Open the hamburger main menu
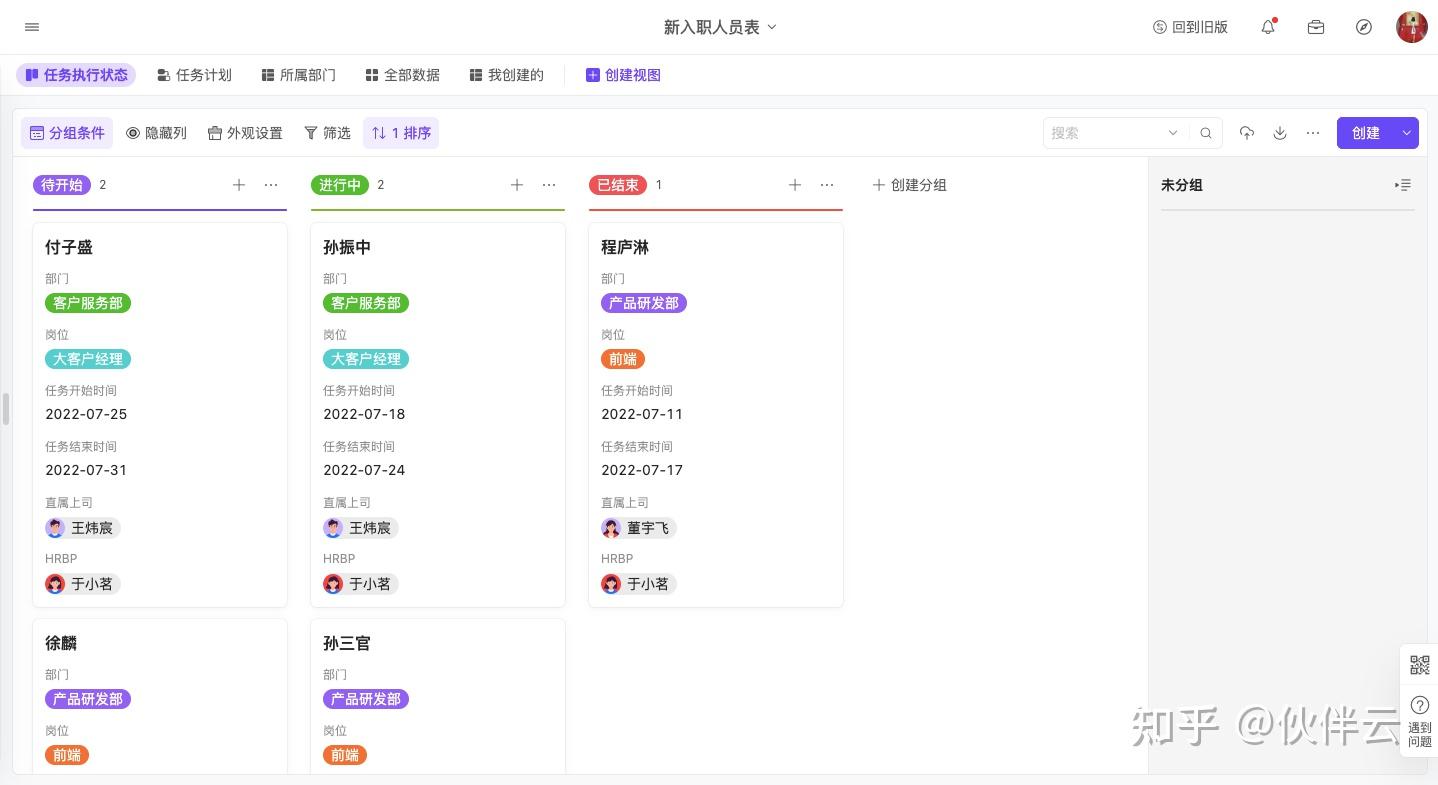Screen dimensions: 1438x785 [32, 27]
